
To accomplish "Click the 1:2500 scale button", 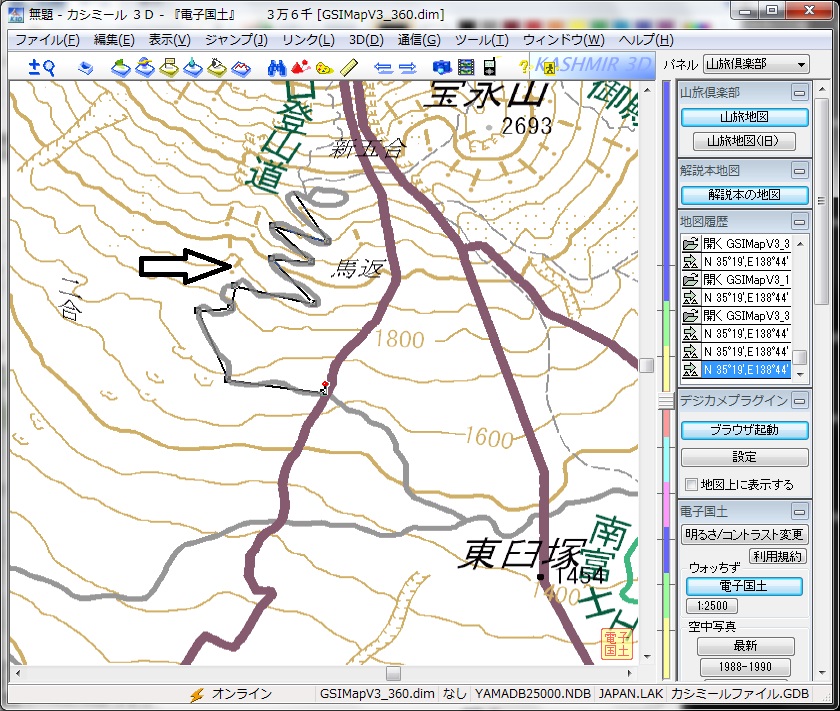I will pyautogui.click(x=712, y=606).
